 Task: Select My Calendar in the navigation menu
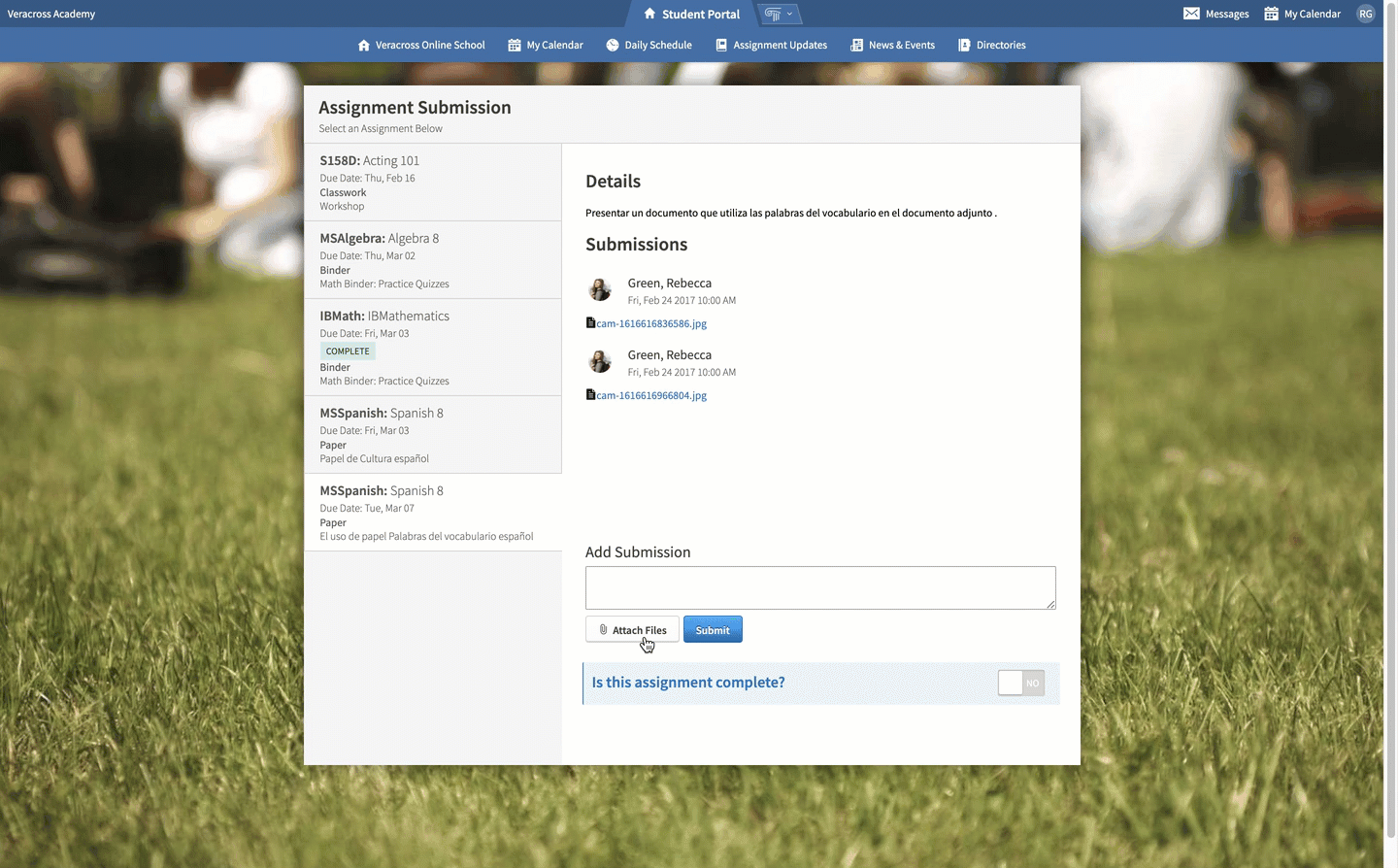pyautogui.click(x=545, y=45)
